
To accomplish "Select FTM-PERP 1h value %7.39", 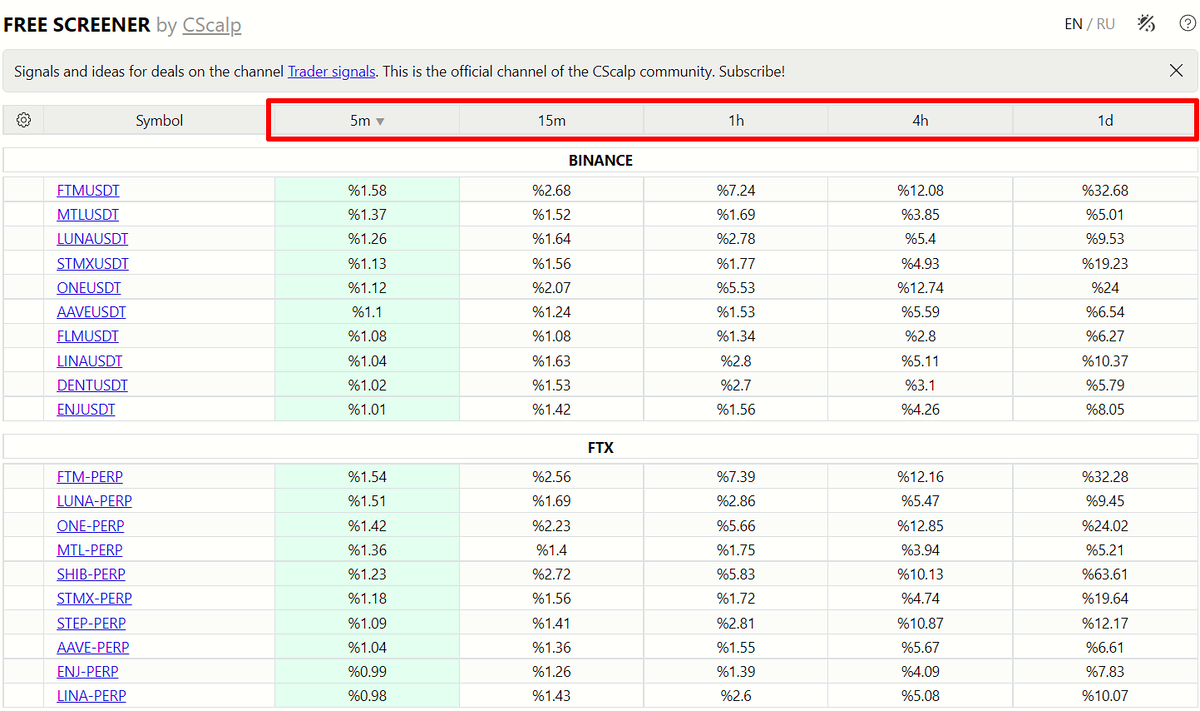I will 736,477.
